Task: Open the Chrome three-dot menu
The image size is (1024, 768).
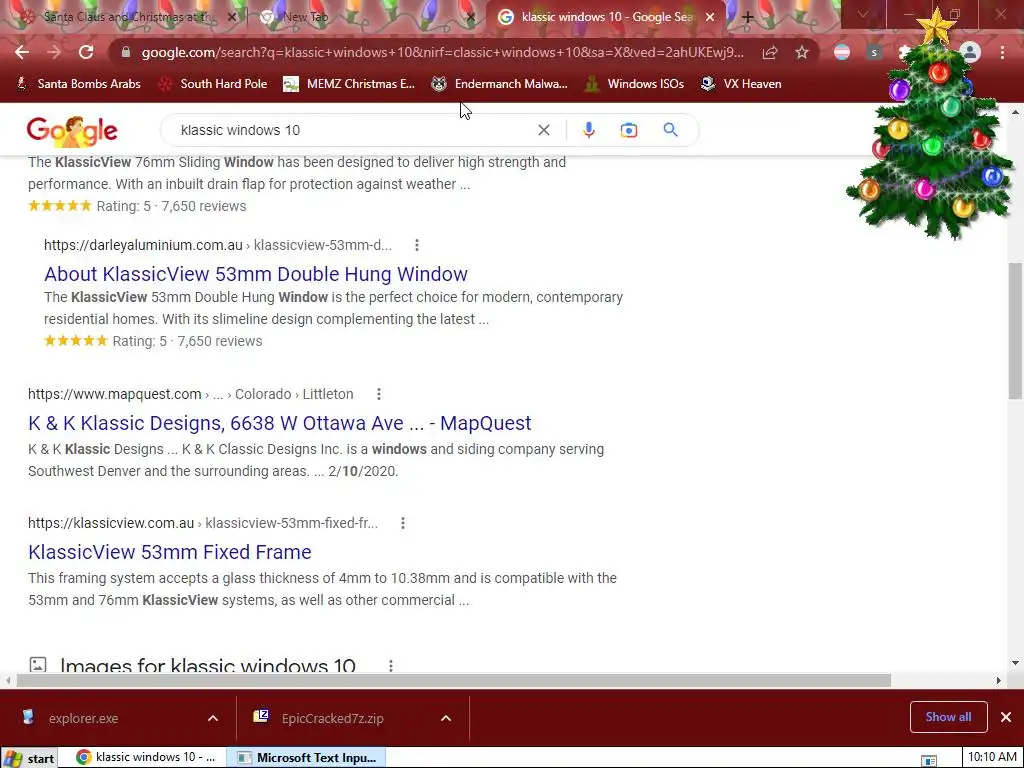Action: [x=1002, y=52]
